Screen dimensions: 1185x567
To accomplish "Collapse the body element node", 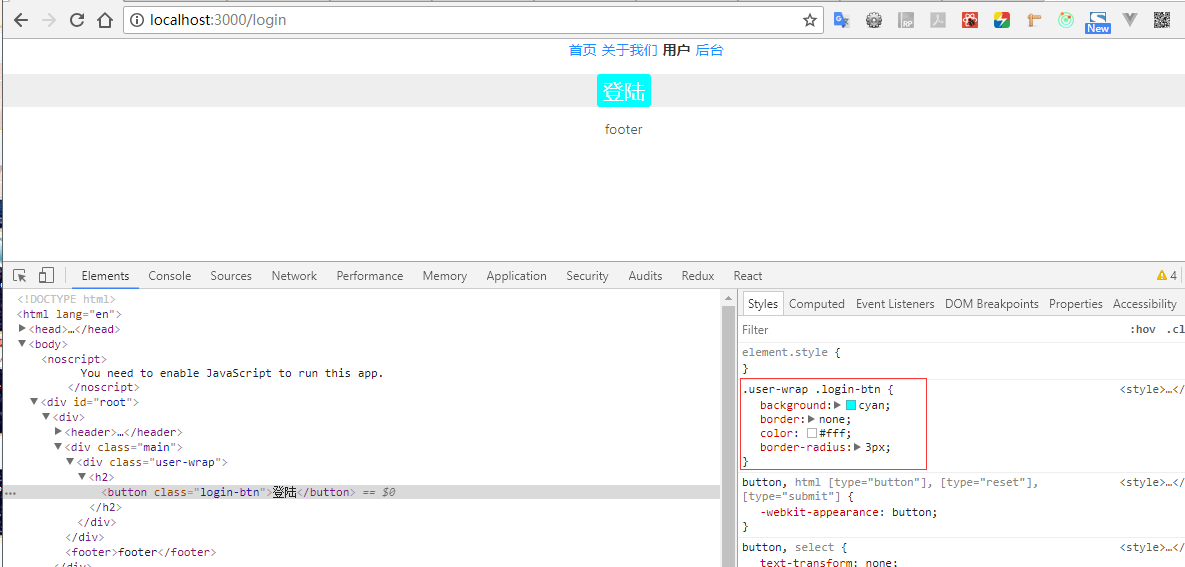I will coord(23,344).
